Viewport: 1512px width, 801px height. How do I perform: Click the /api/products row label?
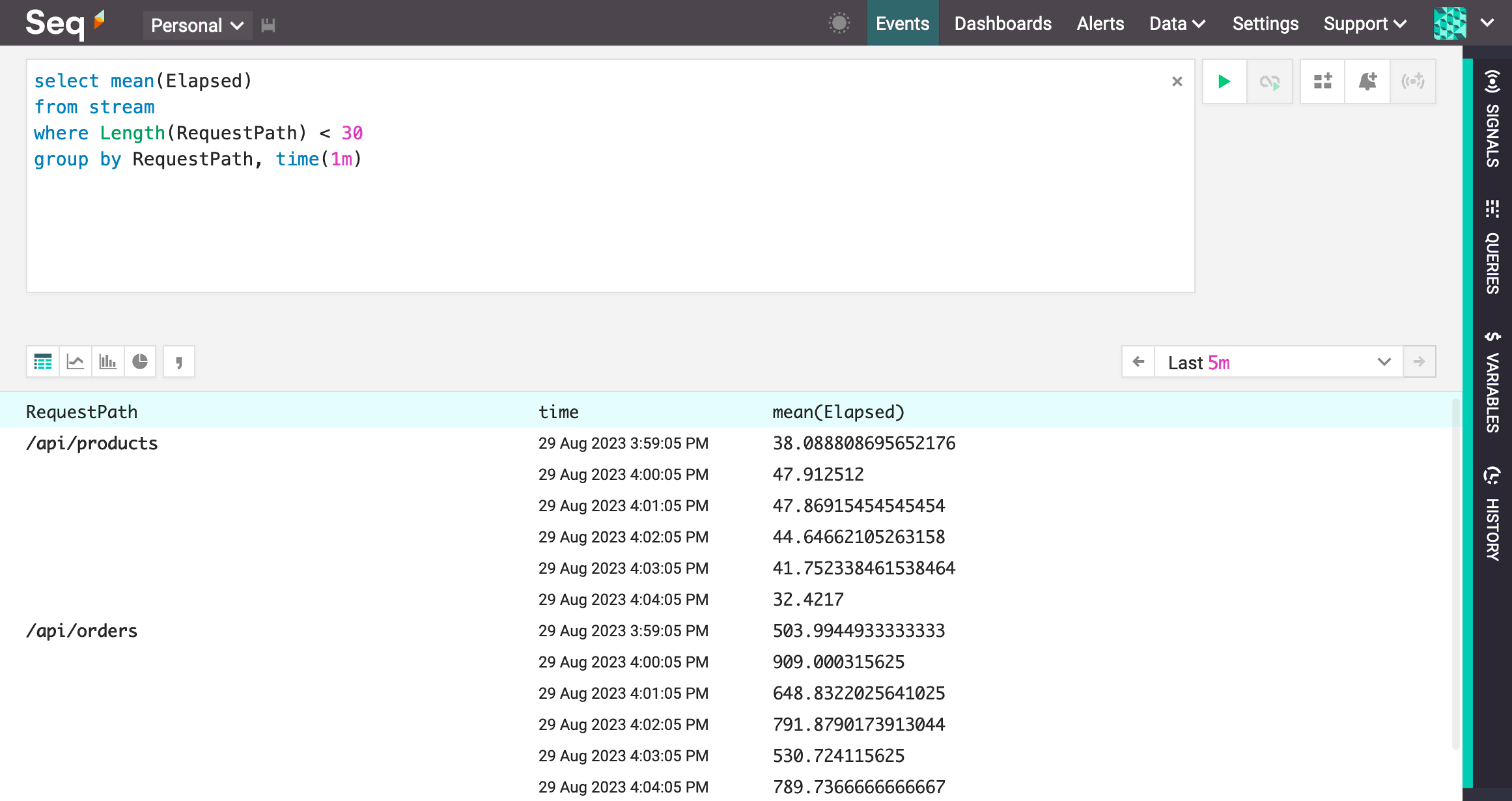pyautogui.click(x=92, y=443)
